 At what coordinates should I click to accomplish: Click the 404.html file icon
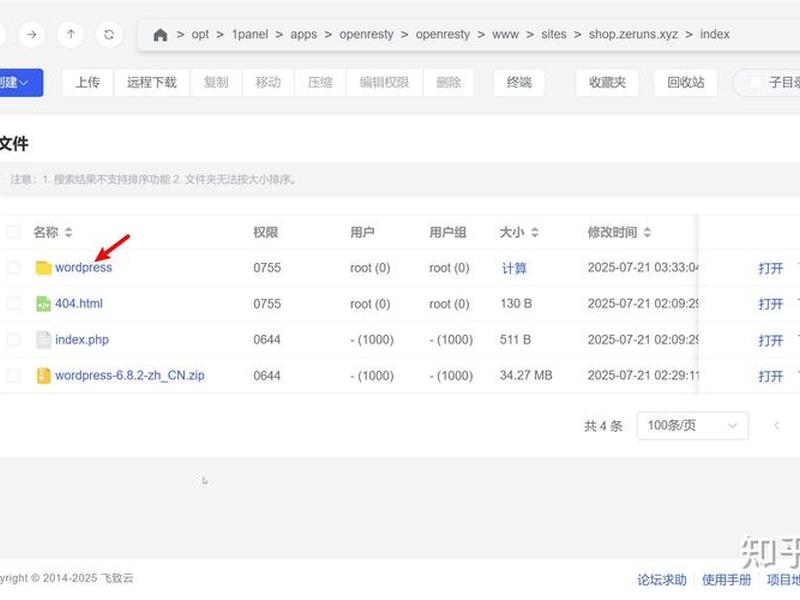(x=43, y=304)
